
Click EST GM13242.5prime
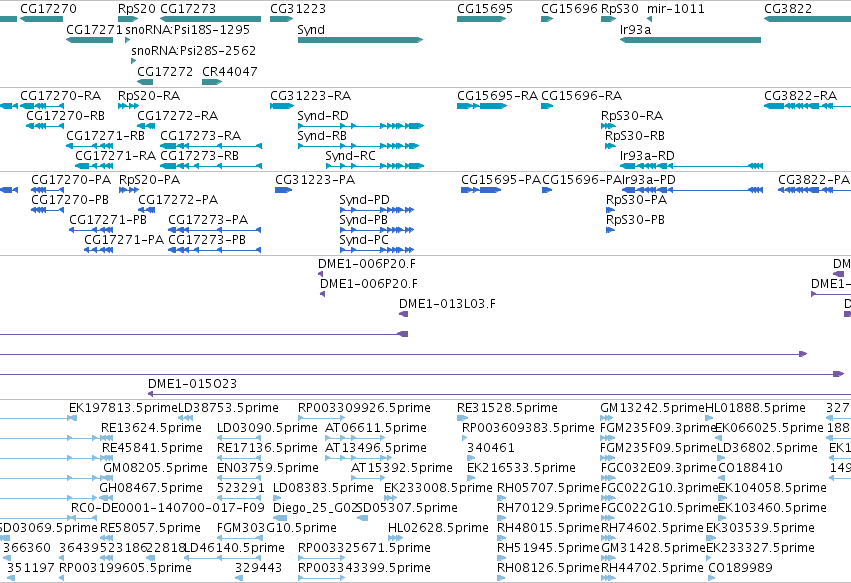tap(653, 408)
